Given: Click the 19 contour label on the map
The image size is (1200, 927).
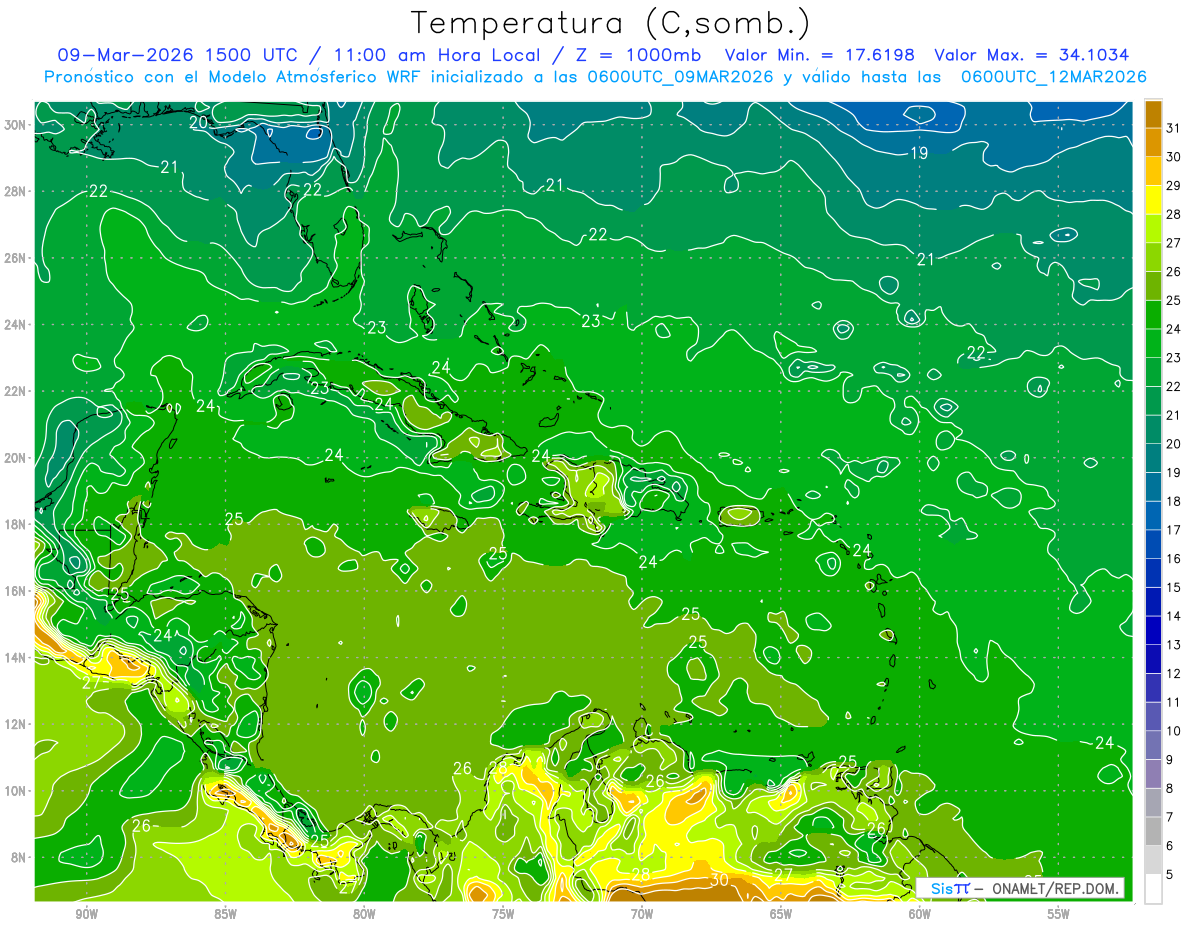Looking at the screenshot, I should (920, 153).
